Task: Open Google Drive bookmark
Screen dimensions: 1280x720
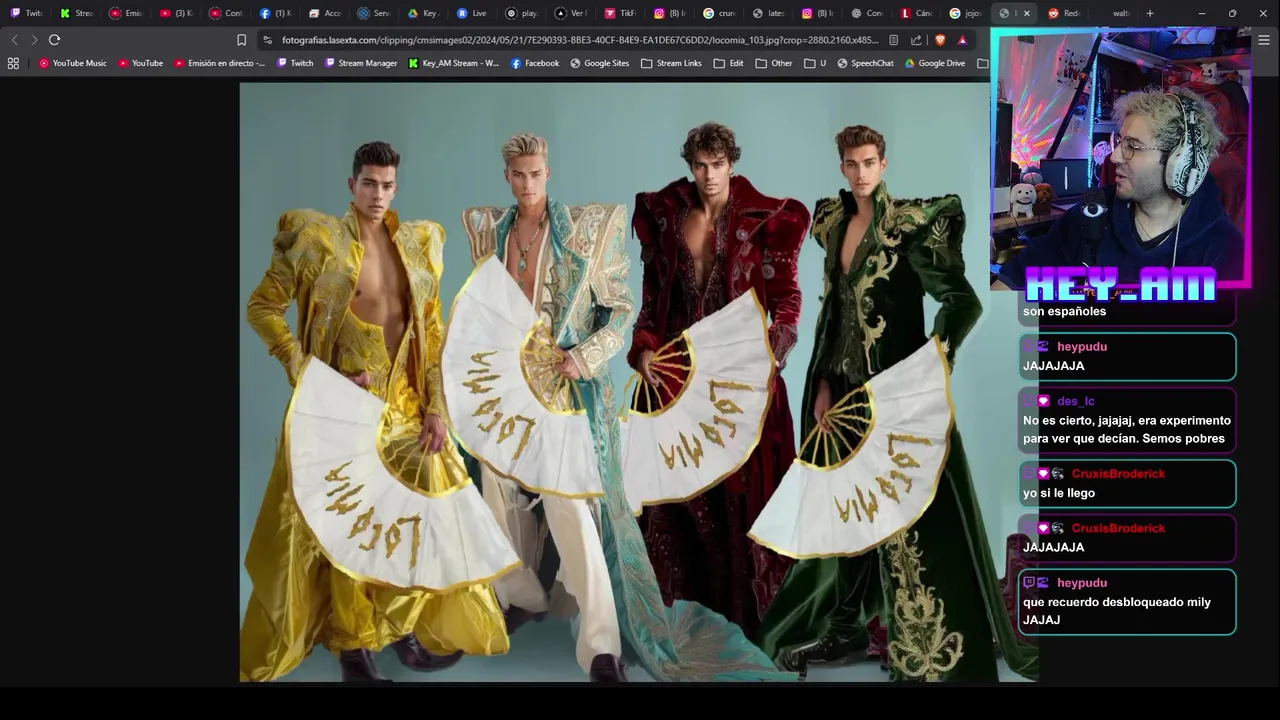Action: (x=935, y=63)
